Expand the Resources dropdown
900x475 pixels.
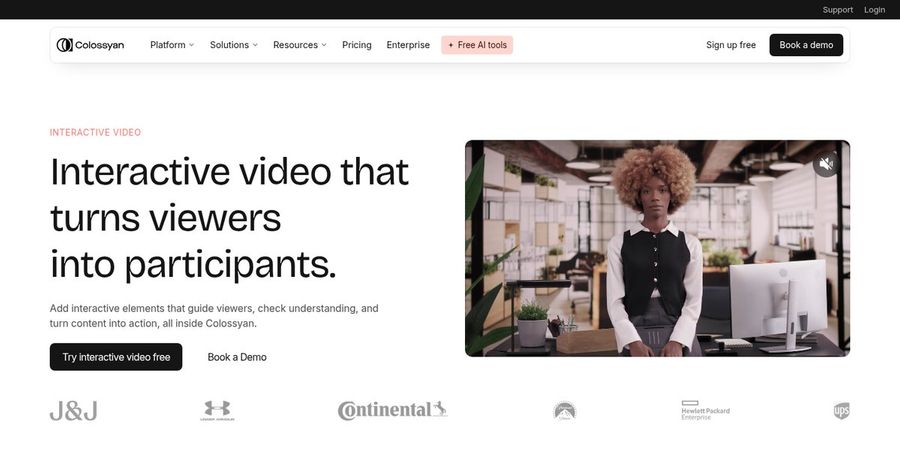(300, 45)
